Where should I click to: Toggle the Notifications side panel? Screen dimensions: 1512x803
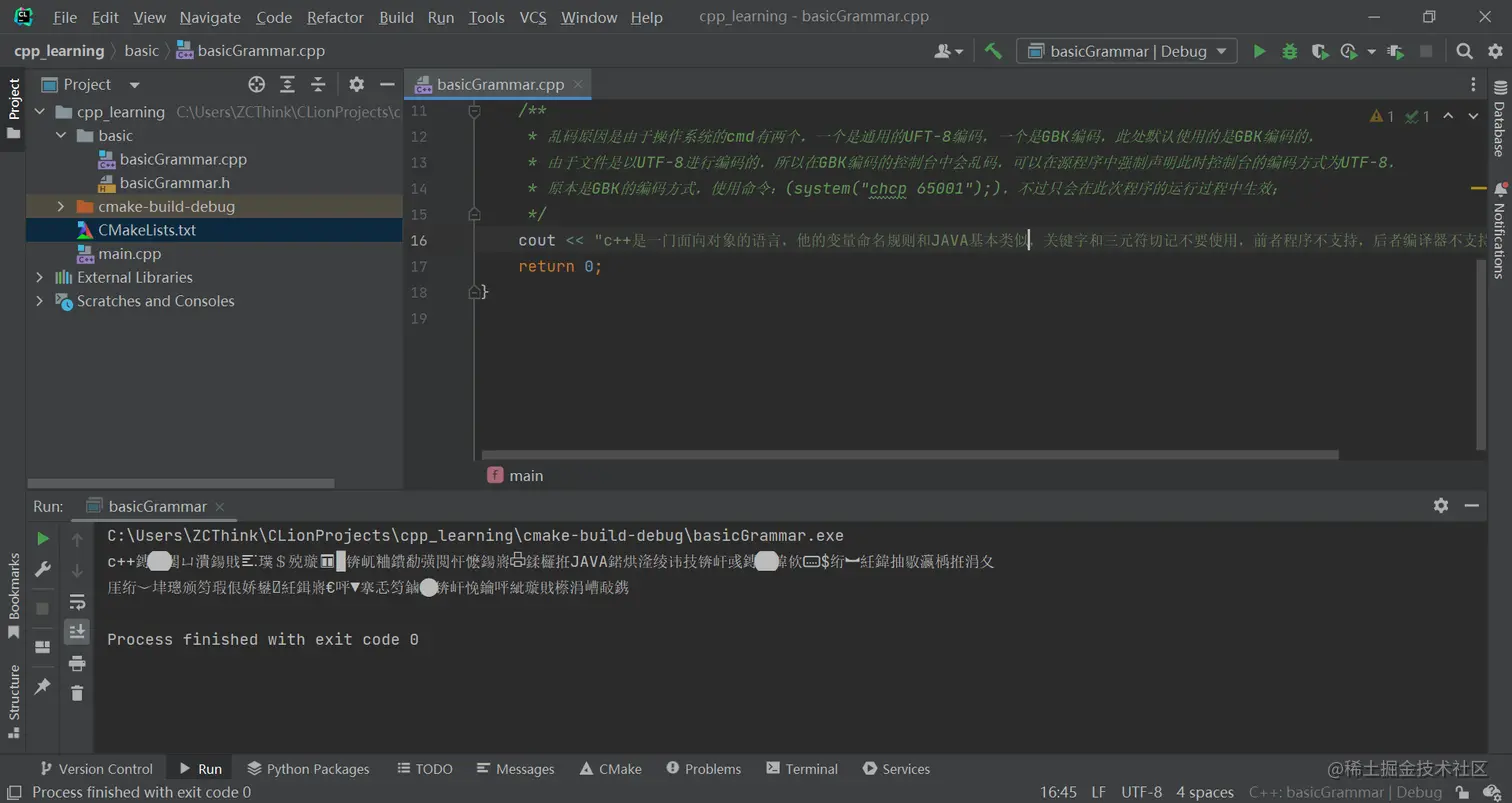(1499, 230)
